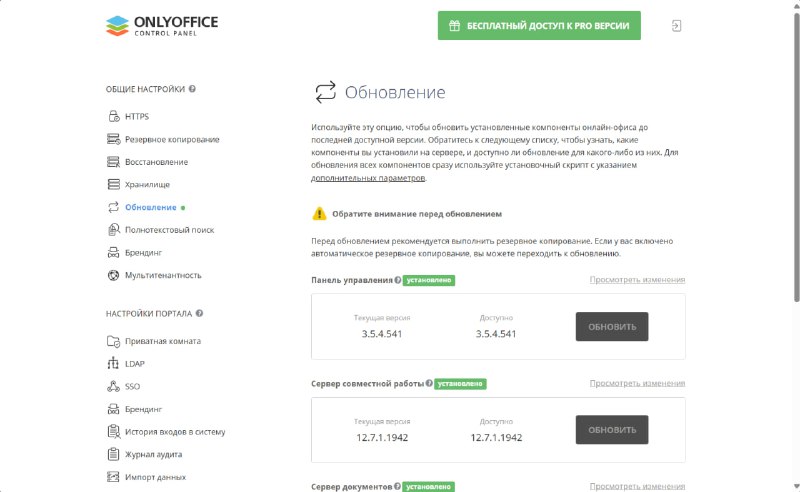The image size is (800, 492).
Task: Open the Импорт данных page
Action: click(155, 477)
